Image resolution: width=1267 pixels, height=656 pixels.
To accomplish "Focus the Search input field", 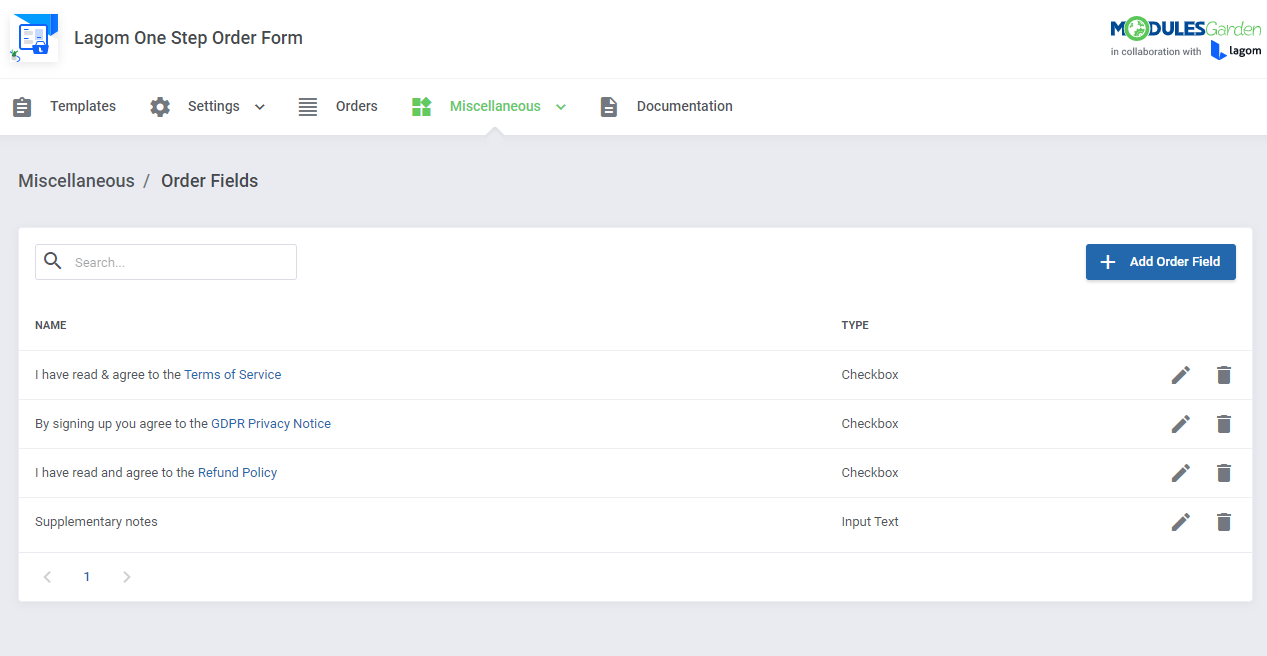I will [180, 262].
